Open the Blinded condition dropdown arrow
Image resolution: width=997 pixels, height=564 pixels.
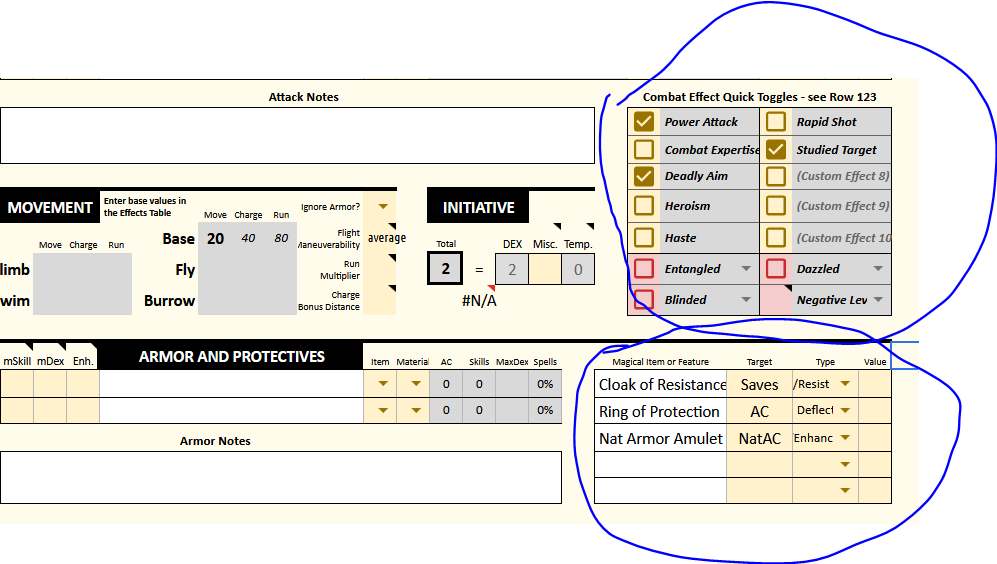coord(746,299)
